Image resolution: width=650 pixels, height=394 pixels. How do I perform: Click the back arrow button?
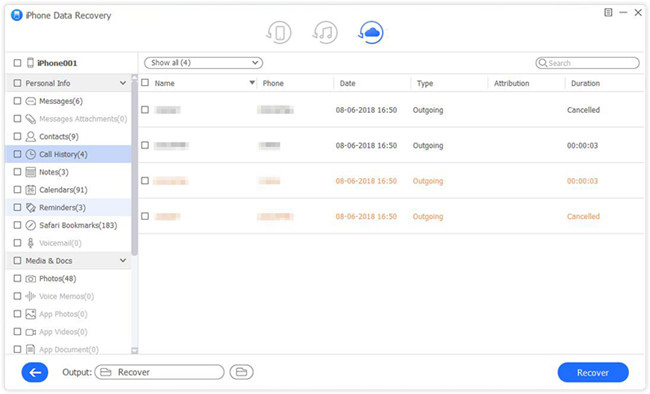pyautogui.click(x=35, y=372)
